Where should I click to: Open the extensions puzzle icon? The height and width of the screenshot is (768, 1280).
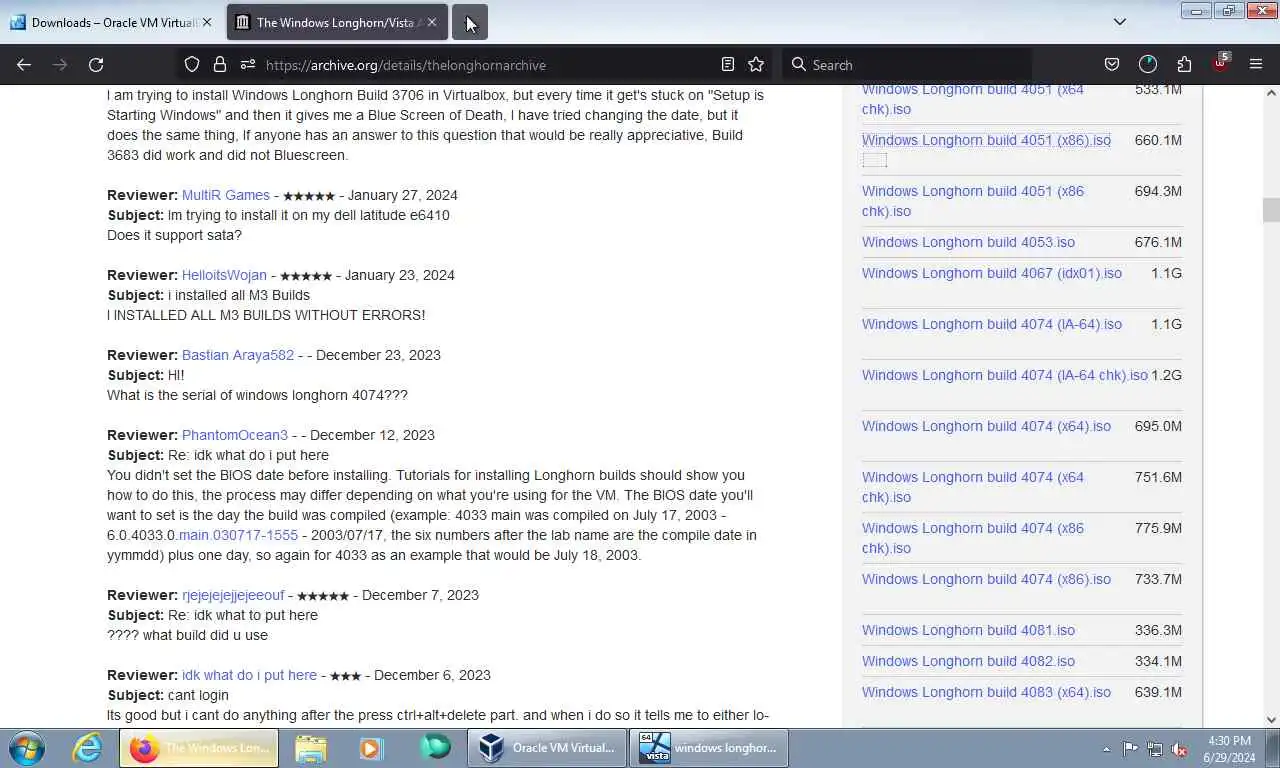click(1184, 65)
